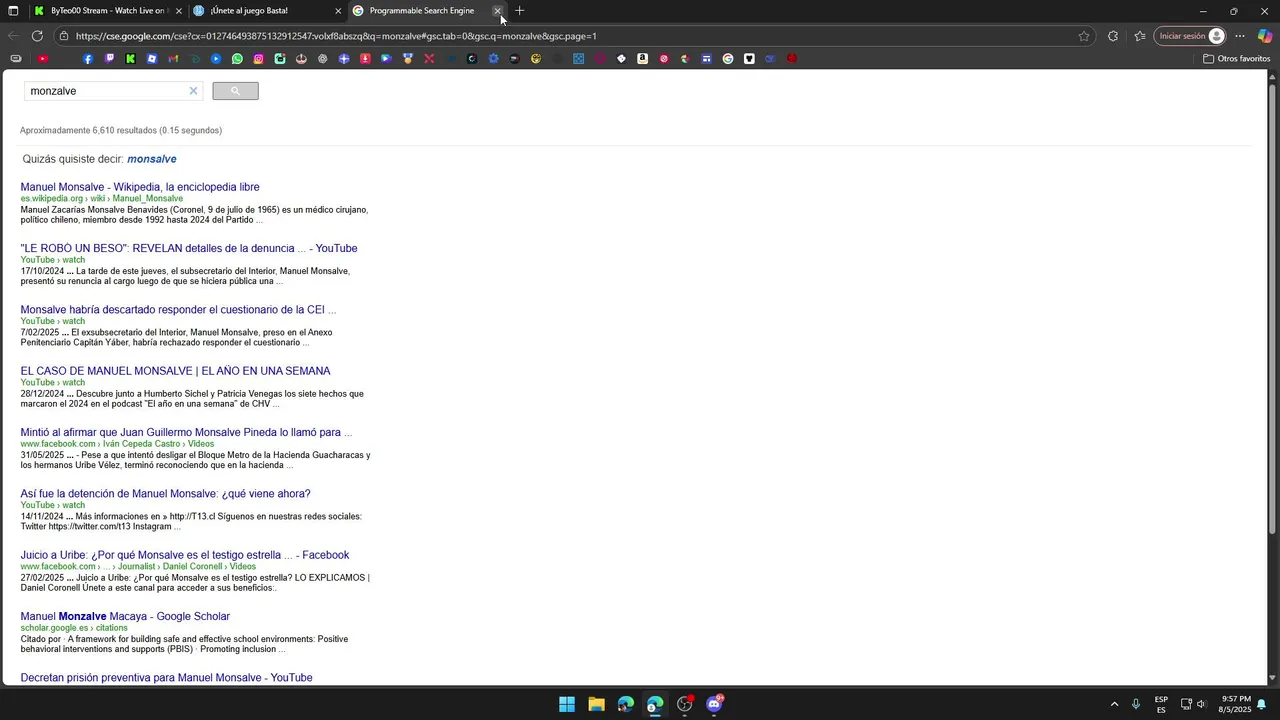Open the "LE ROBÓ UN BESO" YouTube result
Image resolution: width=1280 pixels, height=720 pixels.
189,248
